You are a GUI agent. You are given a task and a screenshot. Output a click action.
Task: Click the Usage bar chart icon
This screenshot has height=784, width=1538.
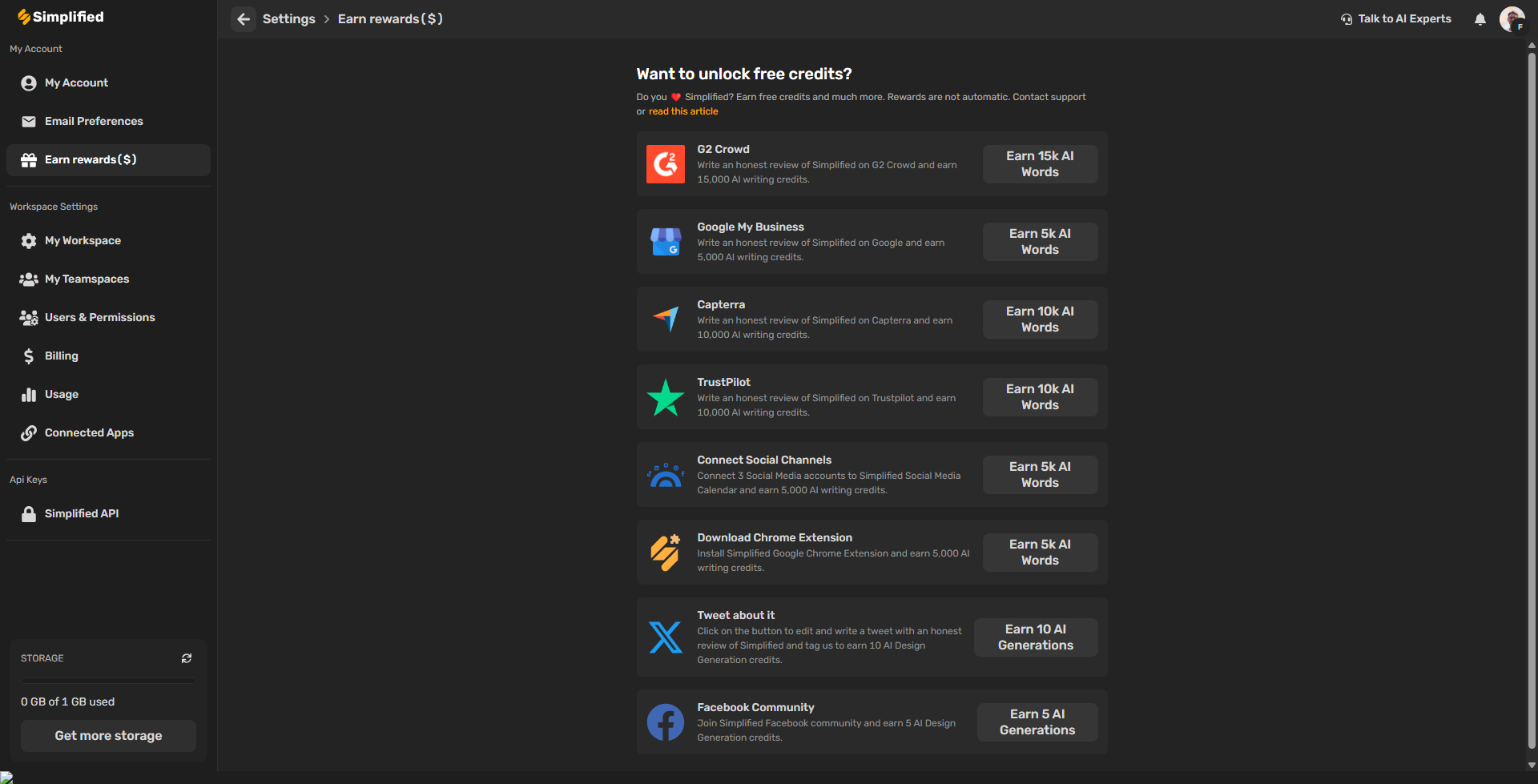pos(29,395)
